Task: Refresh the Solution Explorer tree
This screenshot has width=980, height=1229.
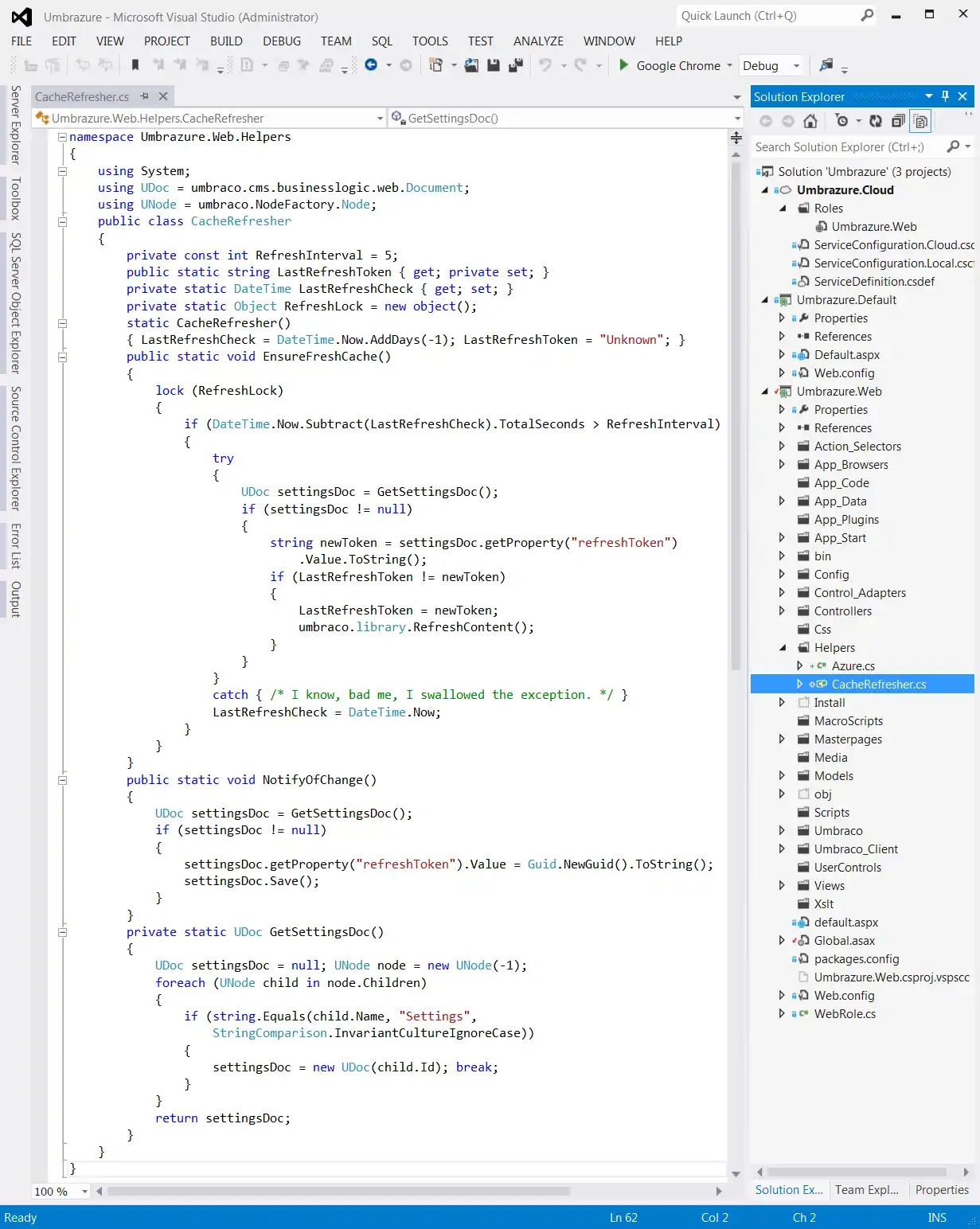Action: pos(876,121)
